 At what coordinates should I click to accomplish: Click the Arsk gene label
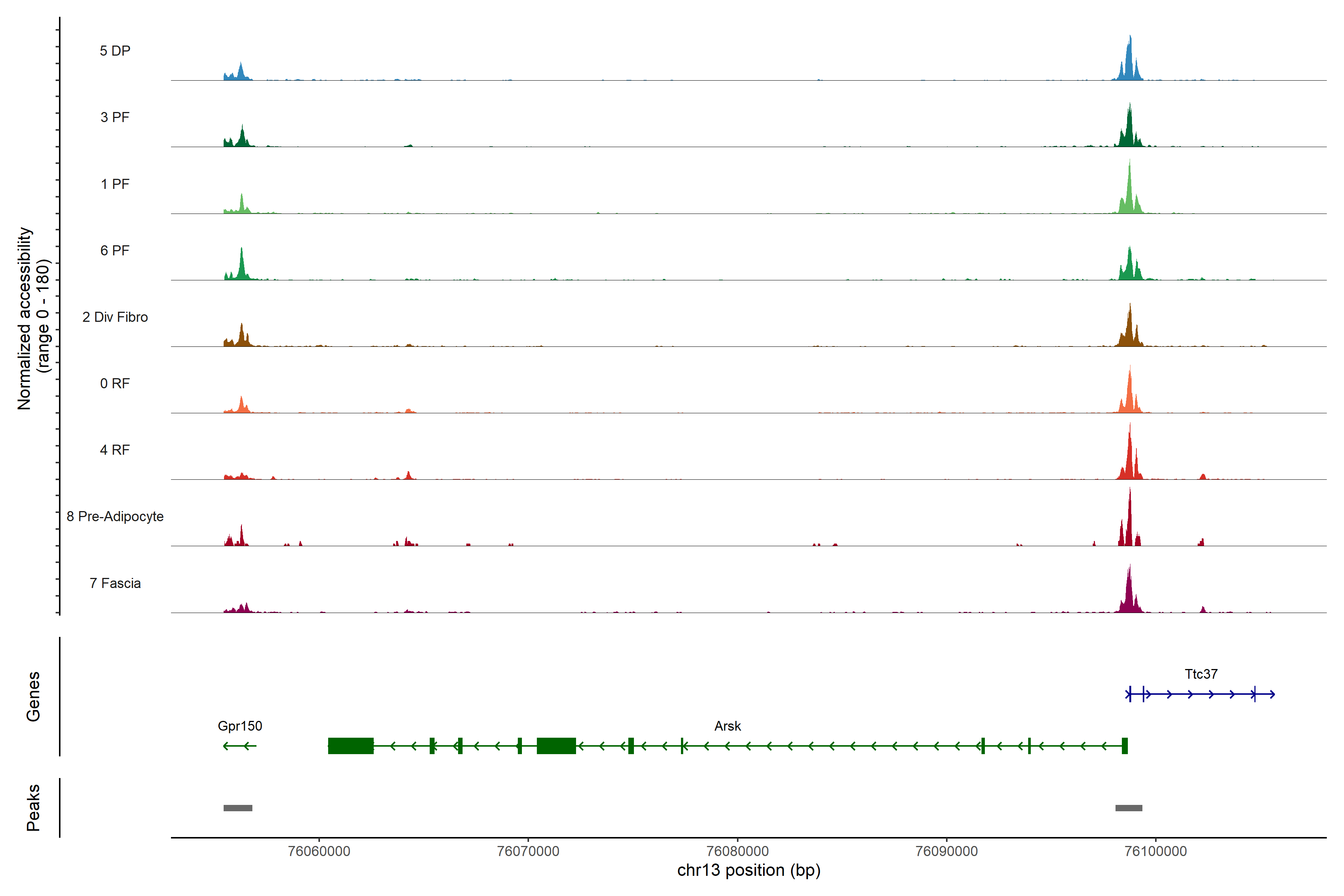point(727,726)
